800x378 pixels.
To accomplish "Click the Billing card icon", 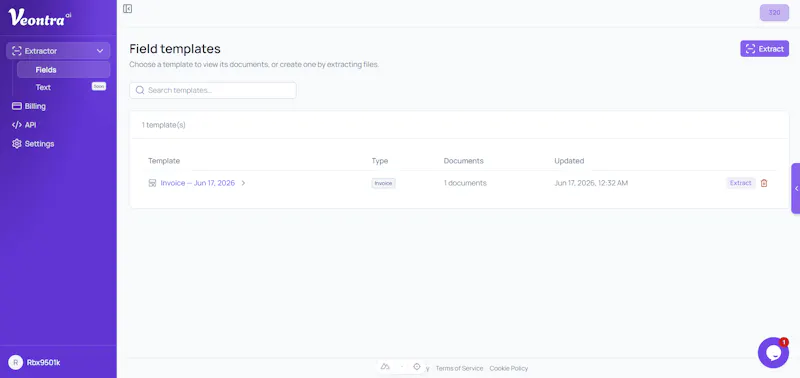I will [16, 106].
